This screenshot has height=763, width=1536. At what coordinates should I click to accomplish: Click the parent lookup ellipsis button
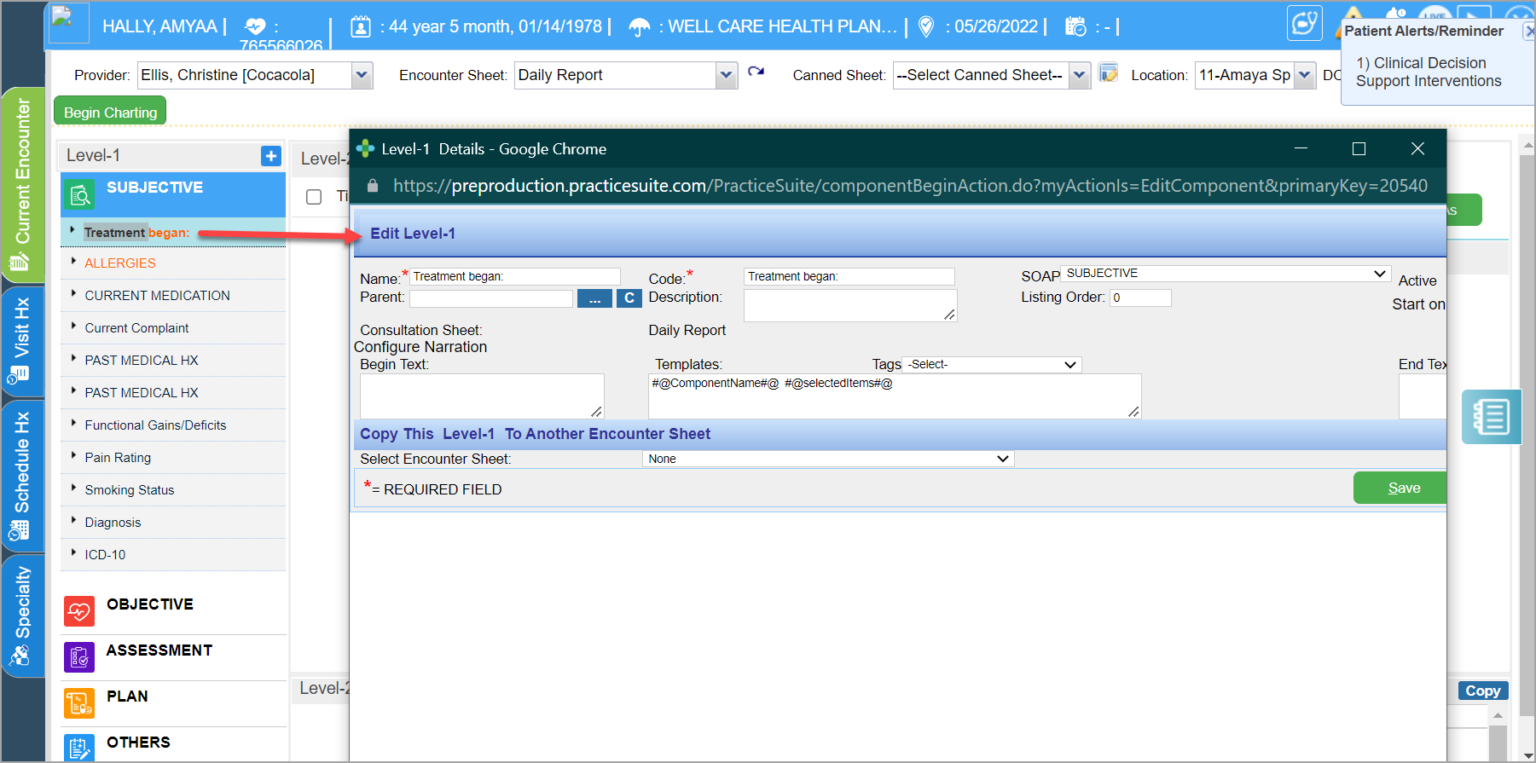coord(594,298)
